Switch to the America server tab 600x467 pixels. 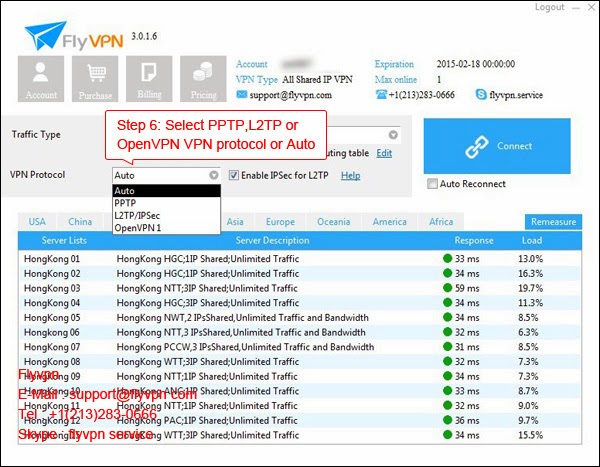tap(390, 222)
